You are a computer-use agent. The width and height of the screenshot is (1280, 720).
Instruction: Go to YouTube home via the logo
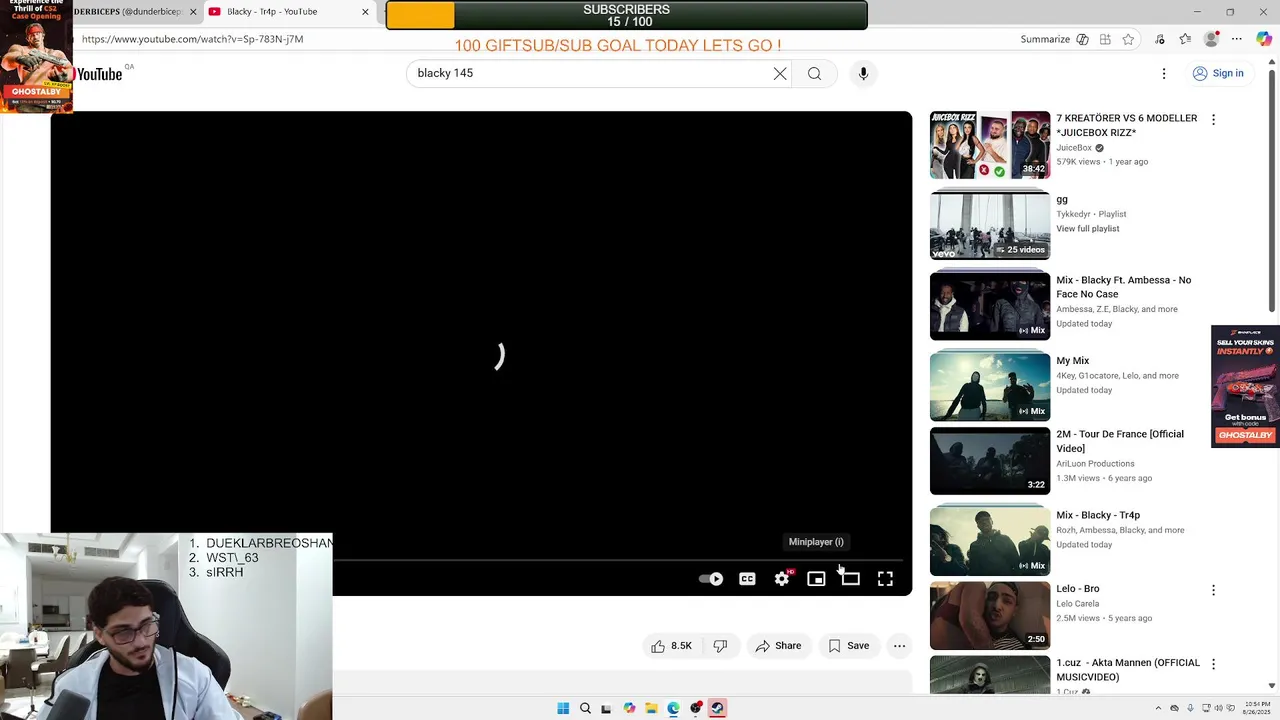[99, 74]
